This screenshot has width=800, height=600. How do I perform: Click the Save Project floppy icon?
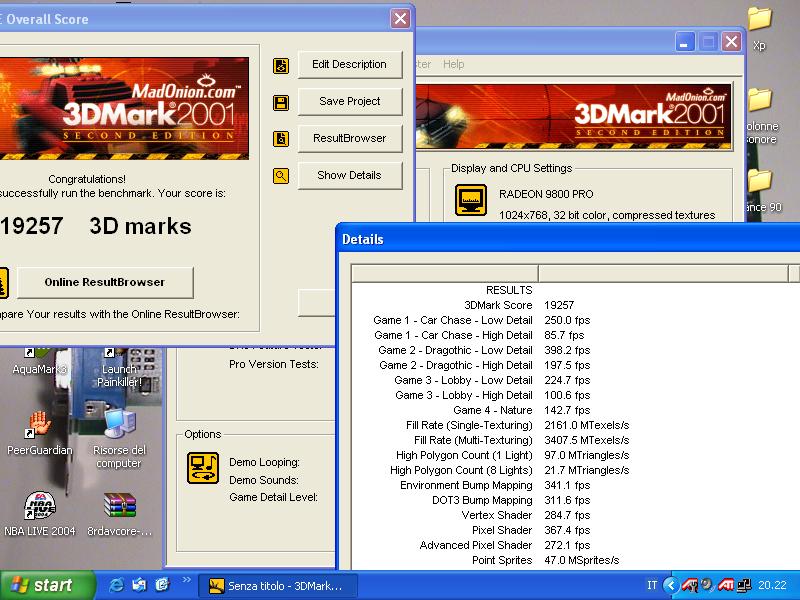(x=281, y=103)
